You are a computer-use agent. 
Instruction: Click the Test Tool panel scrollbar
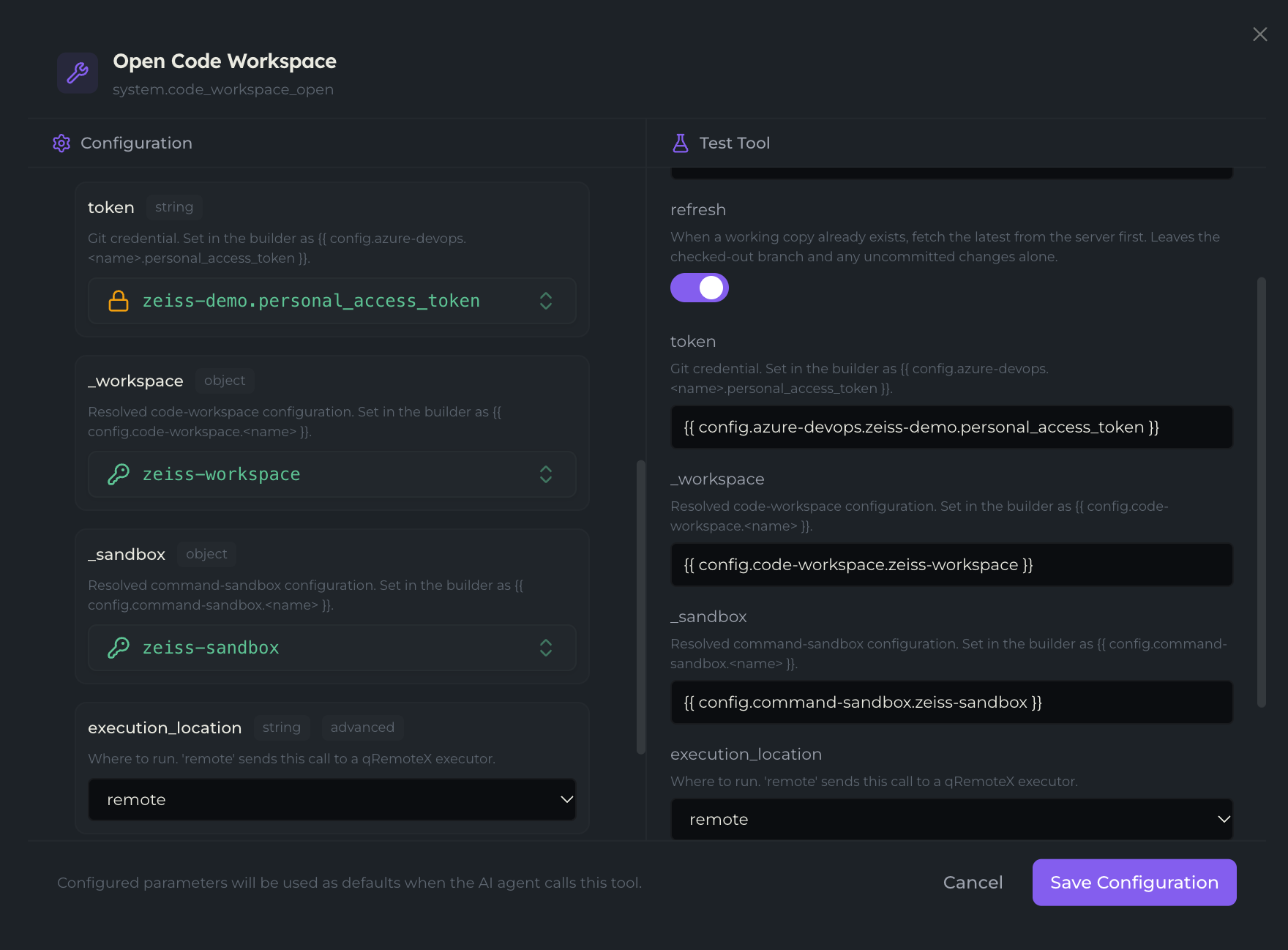1262,492
